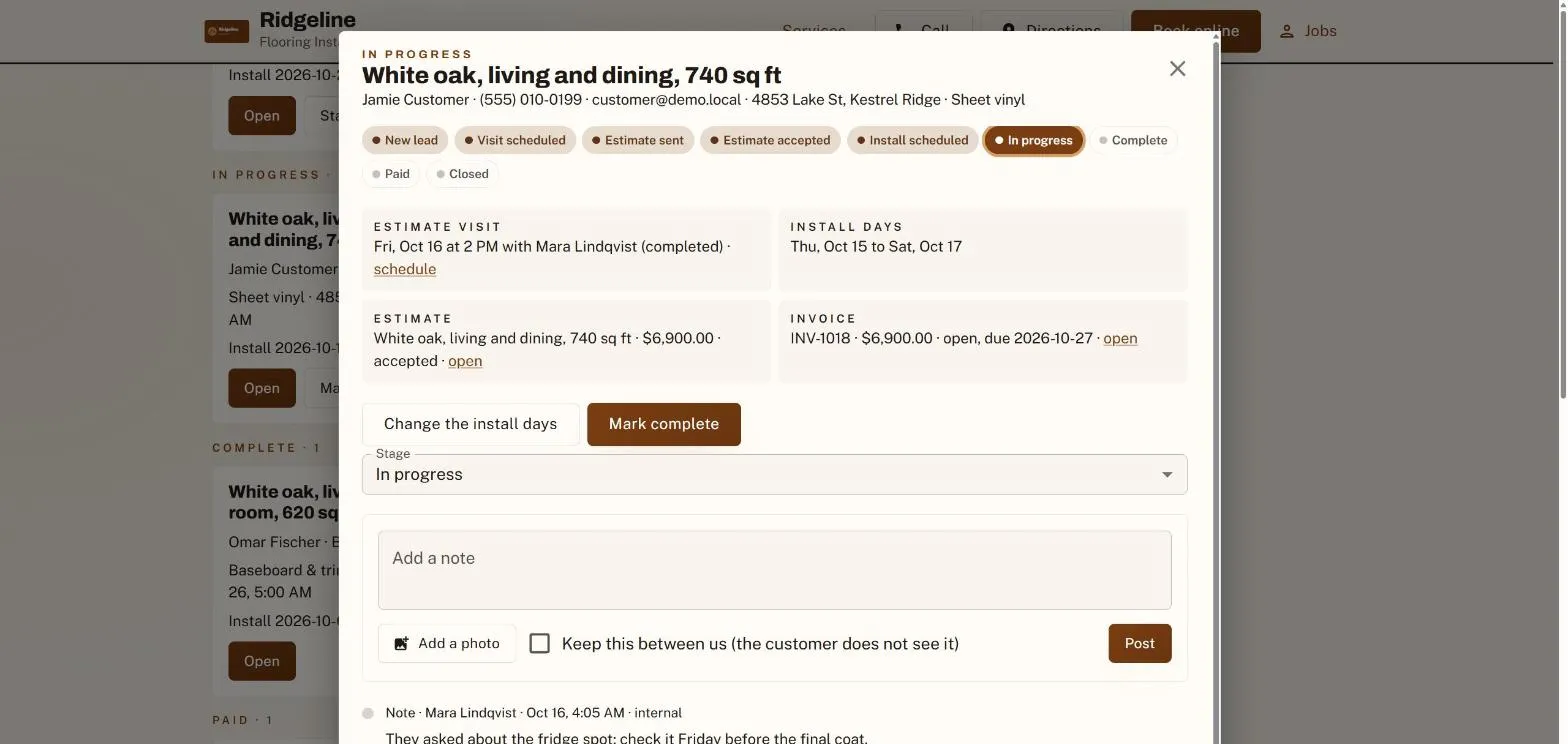
Task: Click the 'ESTIMATE VISIT' section label
Action: (x=438, y=227)
